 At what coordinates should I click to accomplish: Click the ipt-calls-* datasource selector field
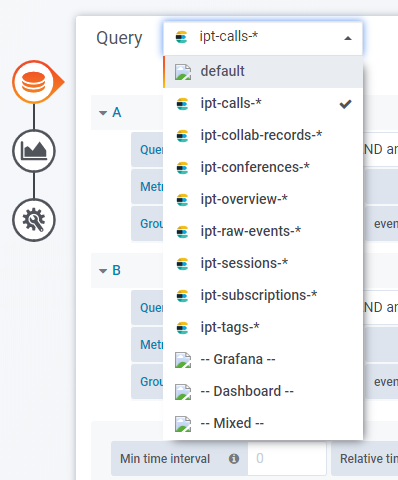point(263,38)
